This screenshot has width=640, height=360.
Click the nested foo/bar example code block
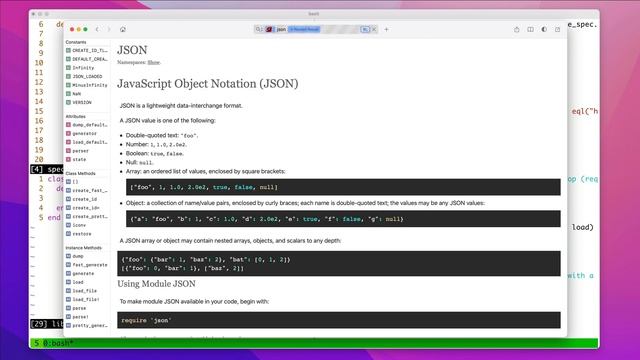tap(339, 264)
